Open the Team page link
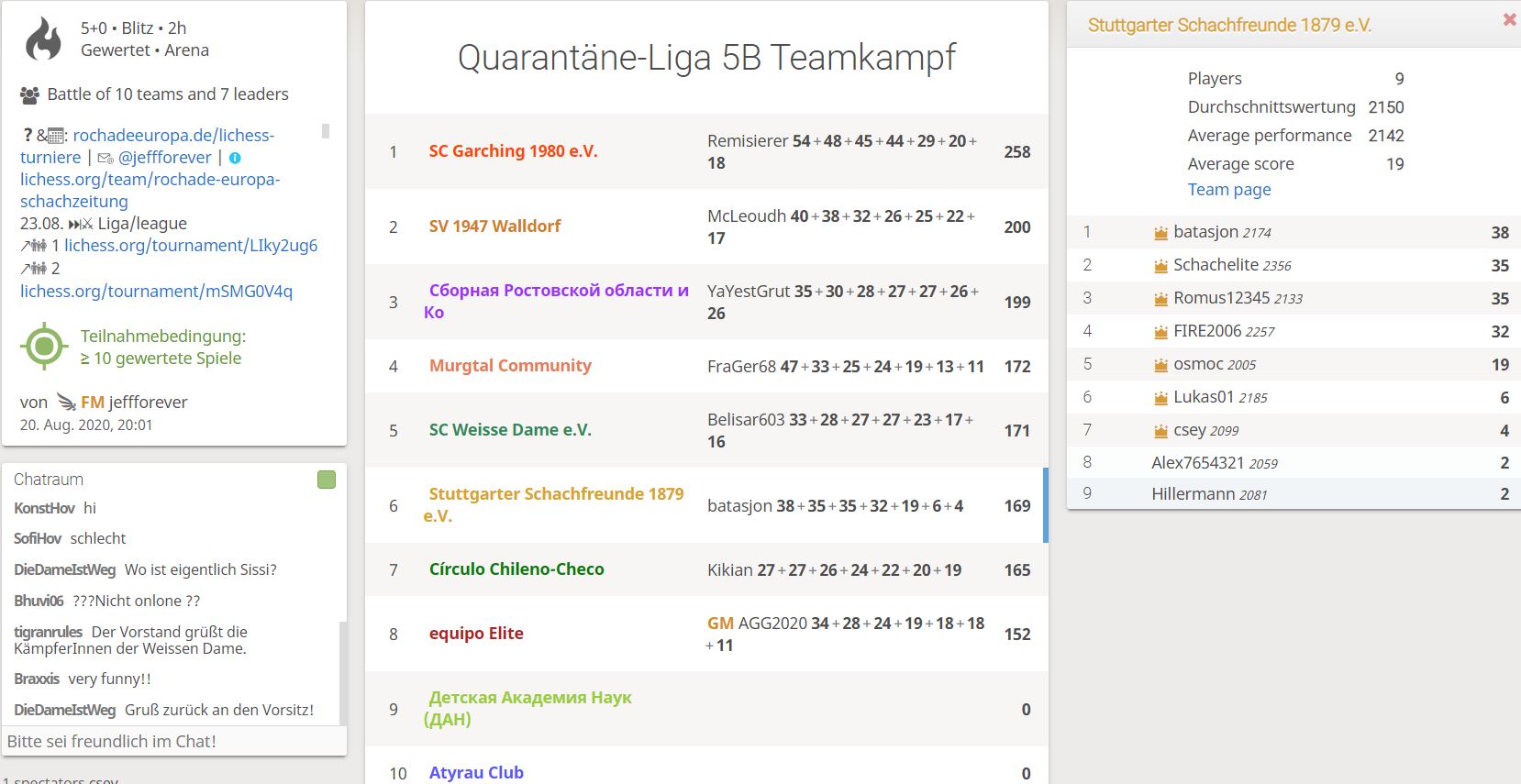This screenshot has height=784, width=1521. [1229, 190]
